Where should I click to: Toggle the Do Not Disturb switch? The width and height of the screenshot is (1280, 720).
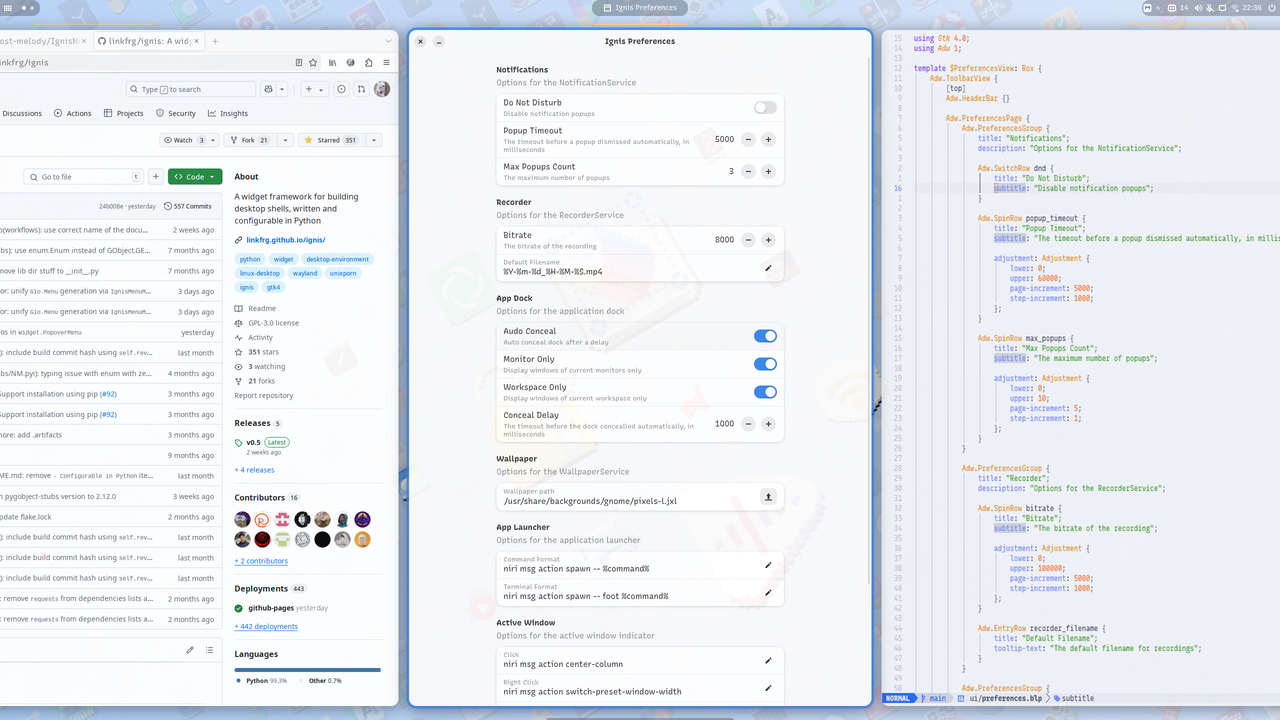click(x=765, y=107)
